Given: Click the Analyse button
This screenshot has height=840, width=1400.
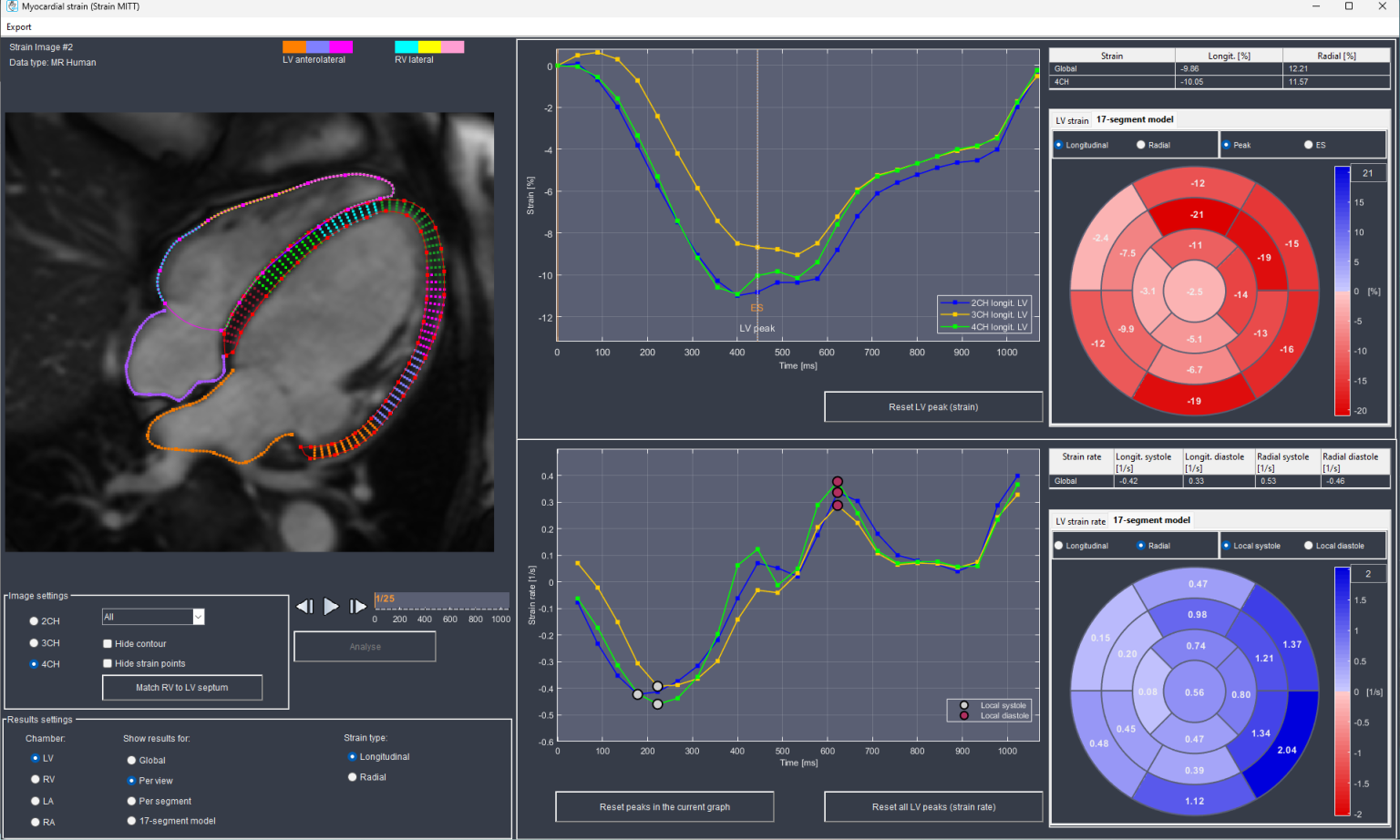Looking at the screenshot, I should pos(365,647).
